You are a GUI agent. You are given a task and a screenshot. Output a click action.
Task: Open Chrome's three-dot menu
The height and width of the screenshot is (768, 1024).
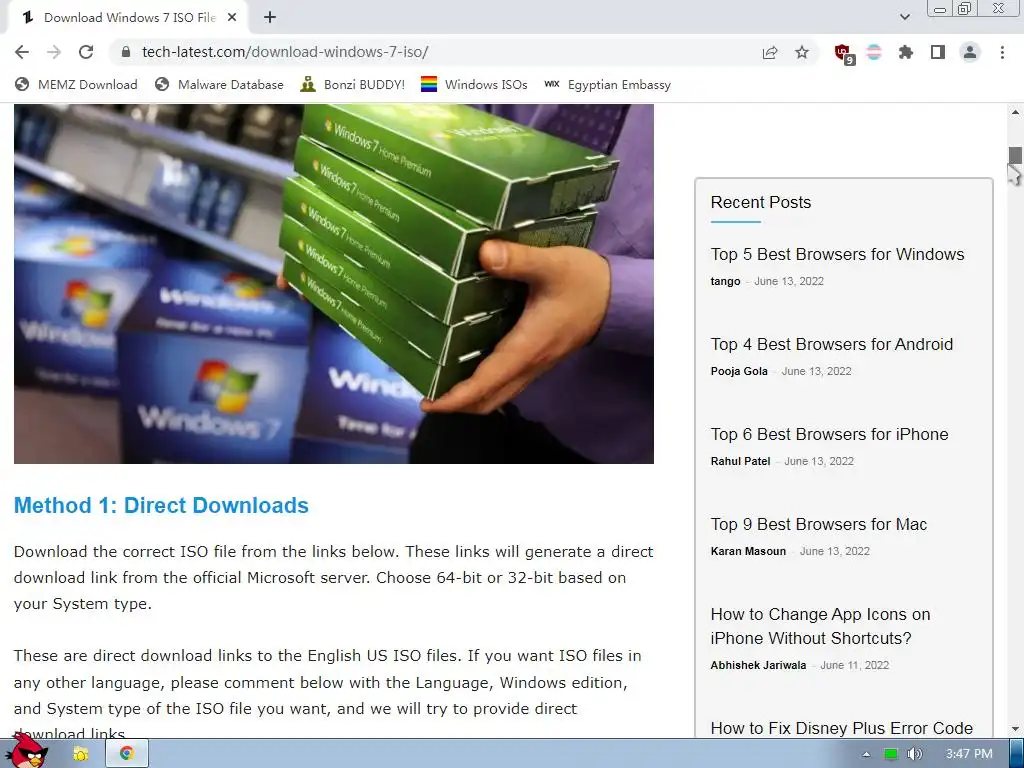1002,52
